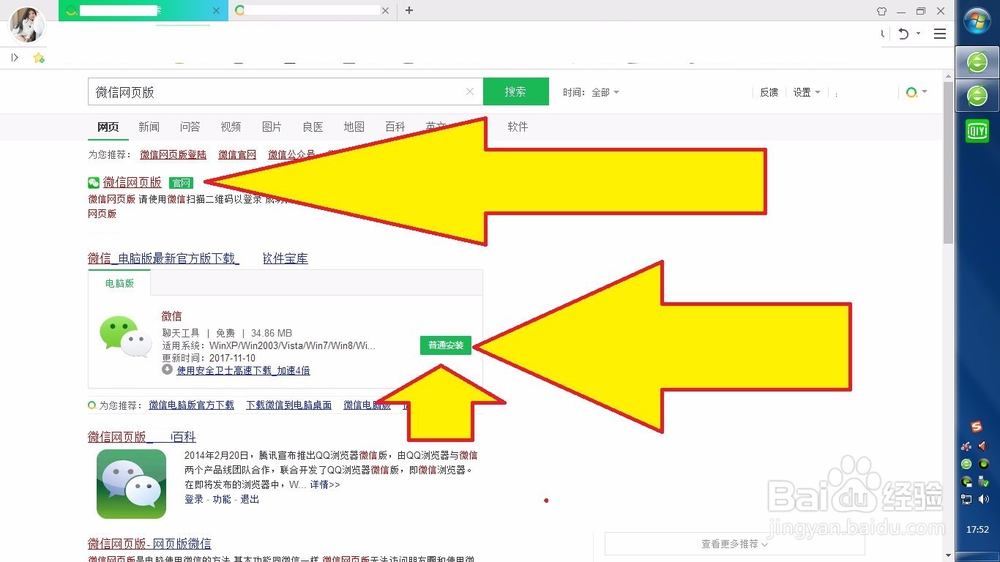1000x562 pixels.
Task: Click the page vertical scrollbar thumb
Action: (948, 163)
